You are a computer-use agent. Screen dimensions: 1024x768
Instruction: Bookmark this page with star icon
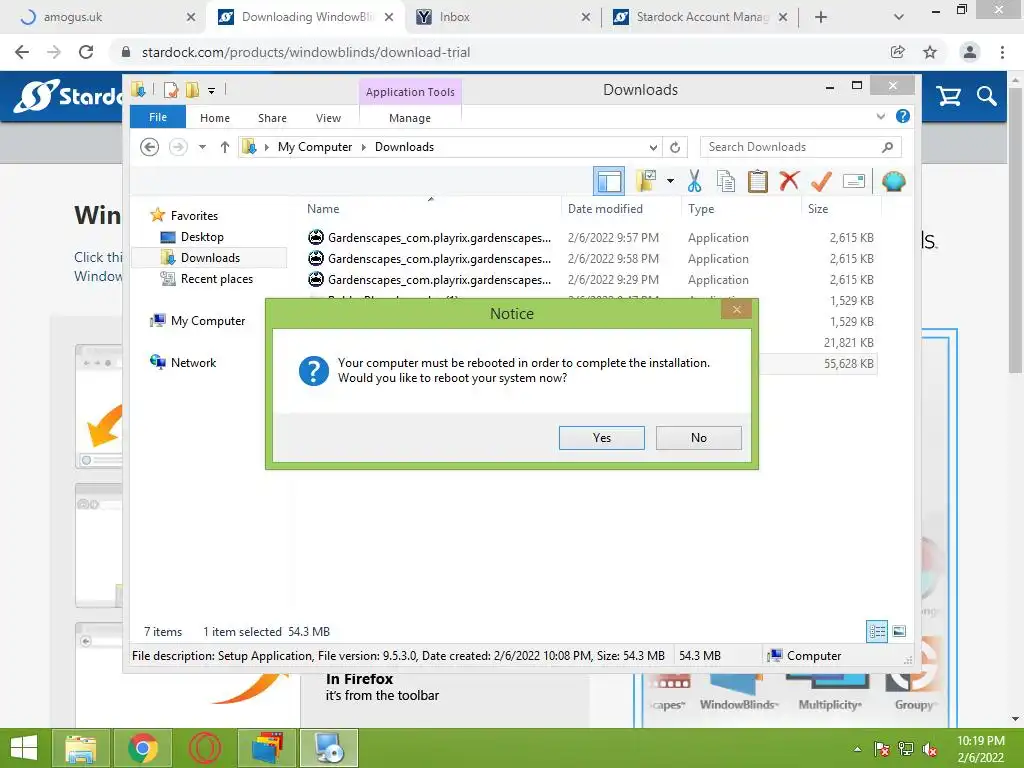[x=930, y=52]
